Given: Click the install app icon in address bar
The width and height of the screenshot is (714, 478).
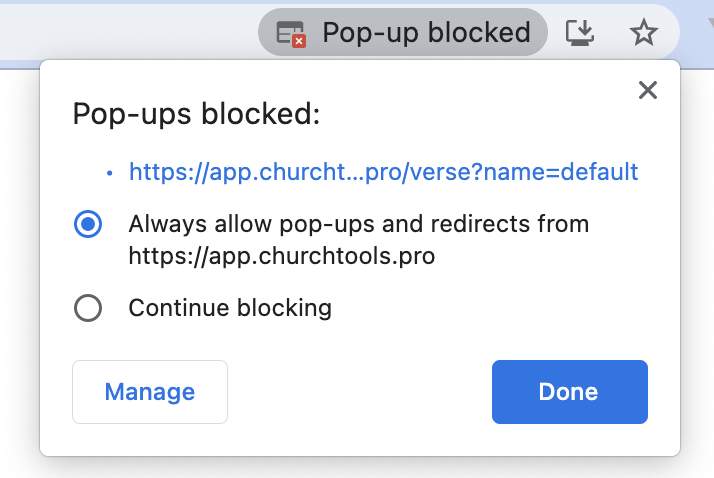Looking at the screenshot, I should pos(580,33).
